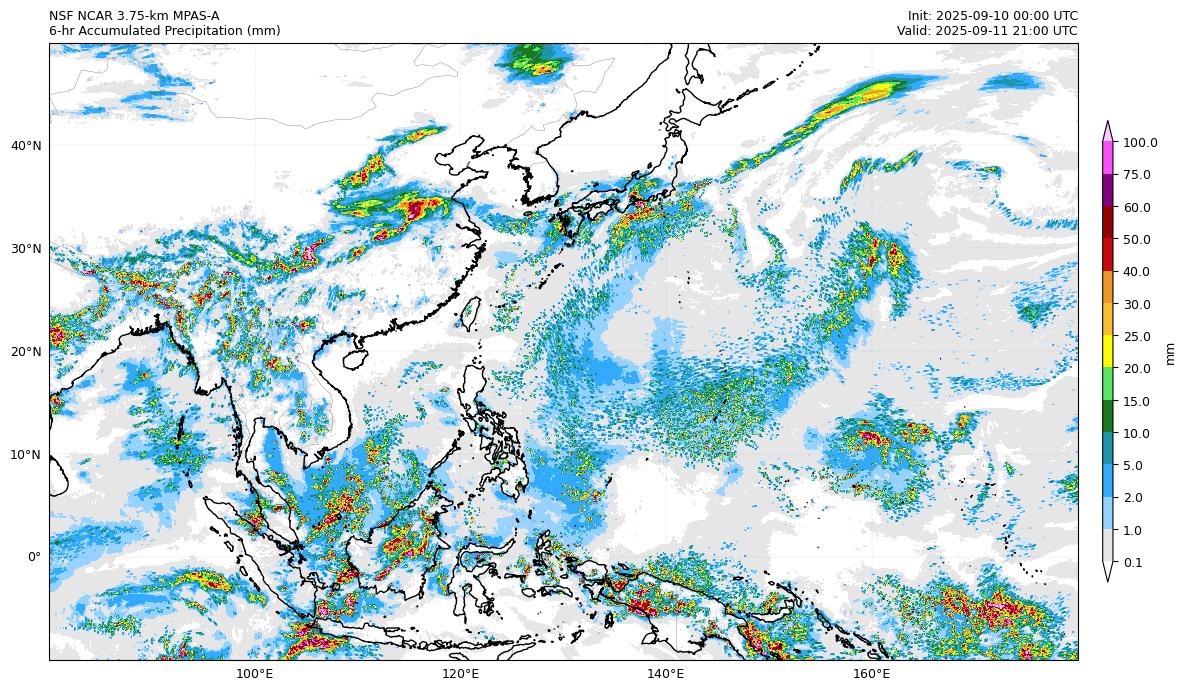
Task: Click the 100°E longitude axis label
Action: click(254, 674)
